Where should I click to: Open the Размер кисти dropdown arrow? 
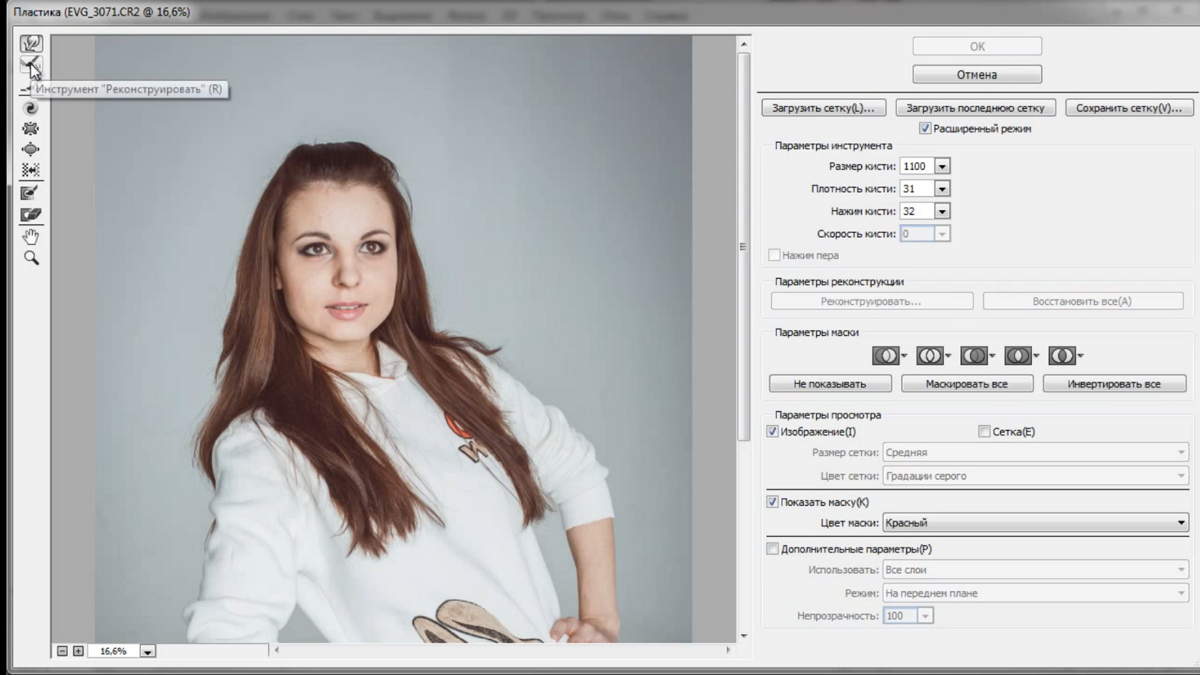pyautogui.click(x=942, y=166)
